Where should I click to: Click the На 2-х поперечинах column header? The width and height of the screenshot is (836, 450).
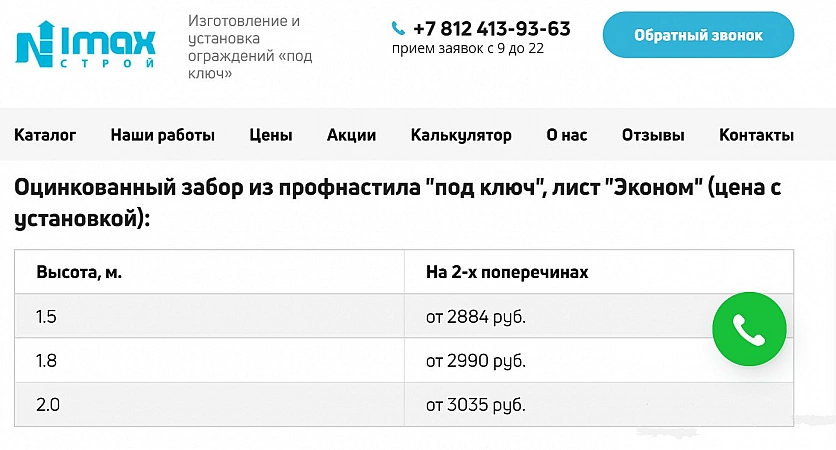(x=507, y=272)
